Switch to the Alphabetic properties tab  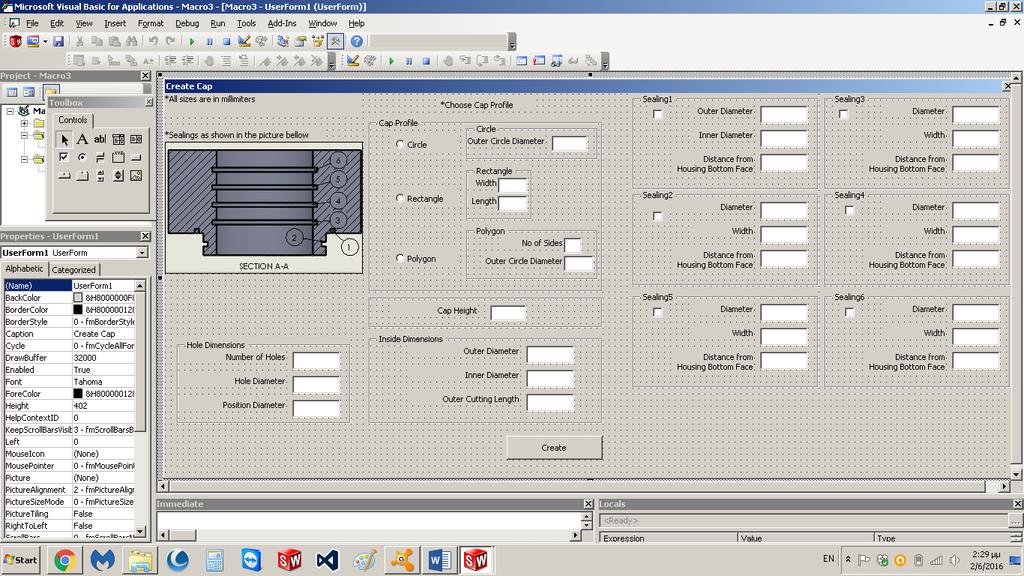(x=24, y=268)
